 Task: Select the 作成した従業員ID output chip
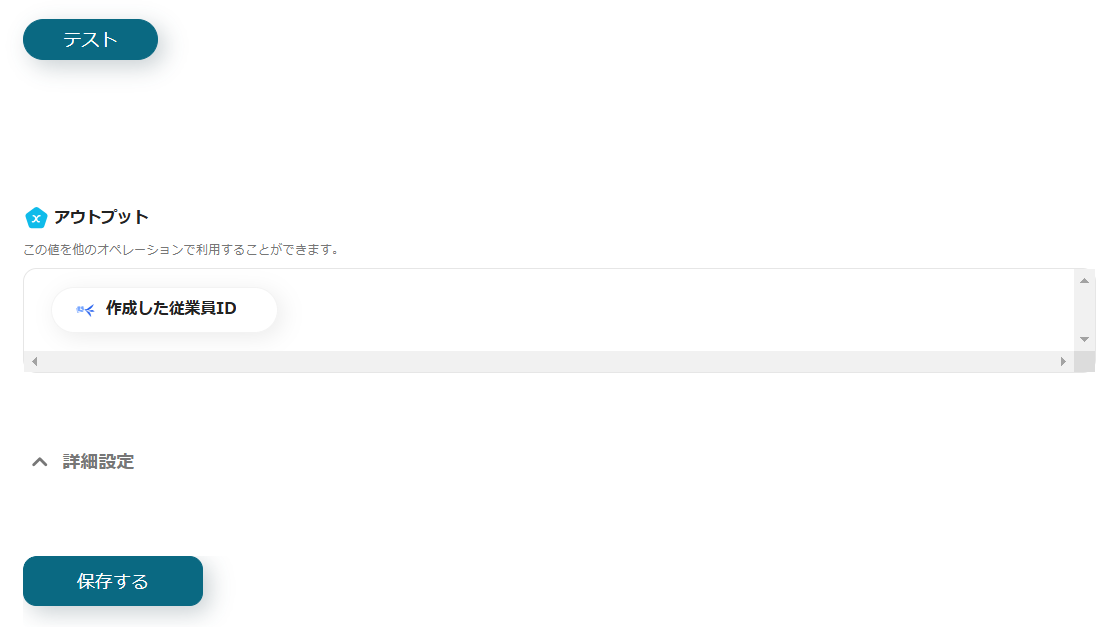[x=164, y=309]
